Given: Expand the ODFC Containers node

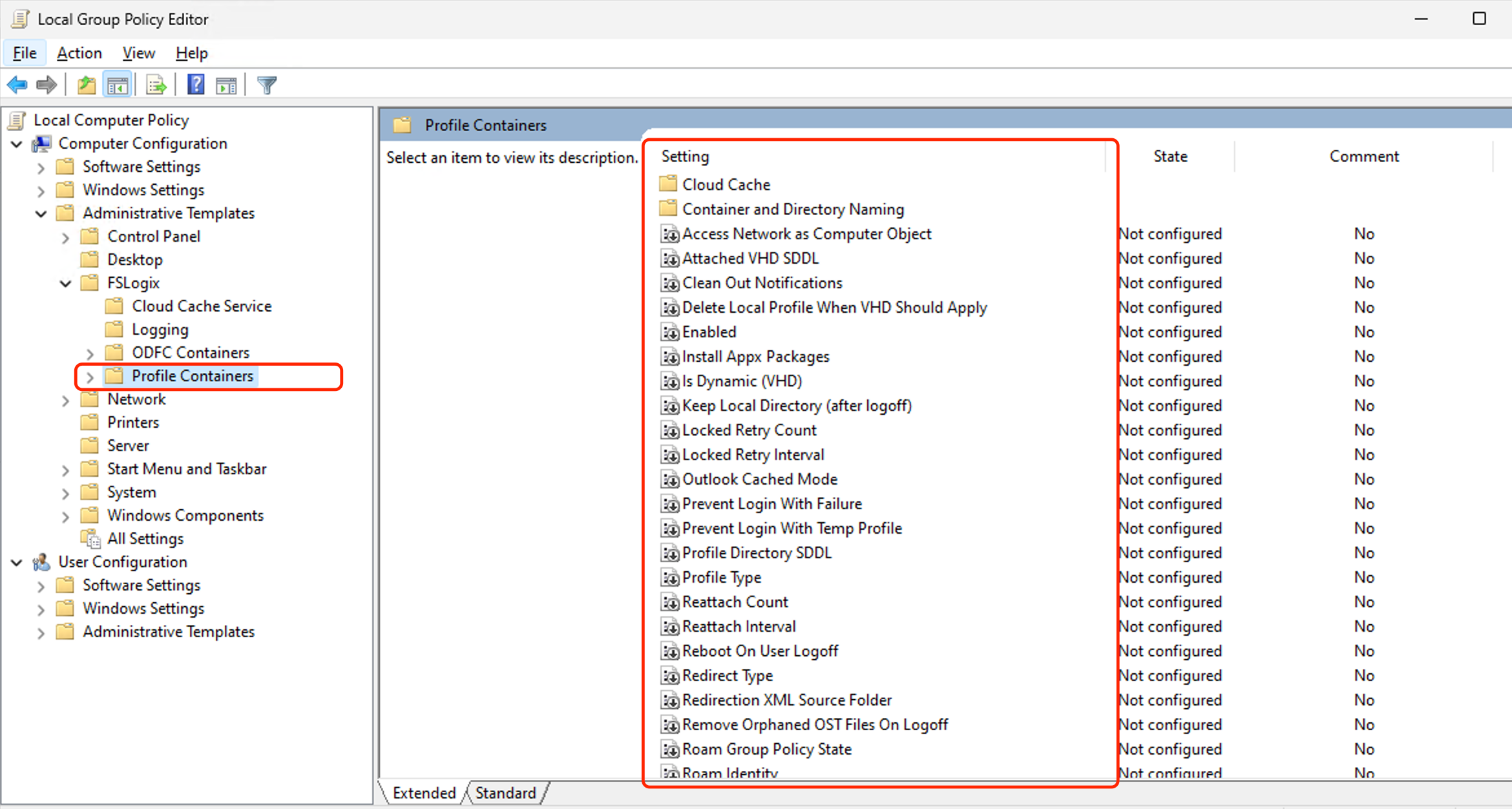Looking at the screenshot, I should tap(90, 354).
